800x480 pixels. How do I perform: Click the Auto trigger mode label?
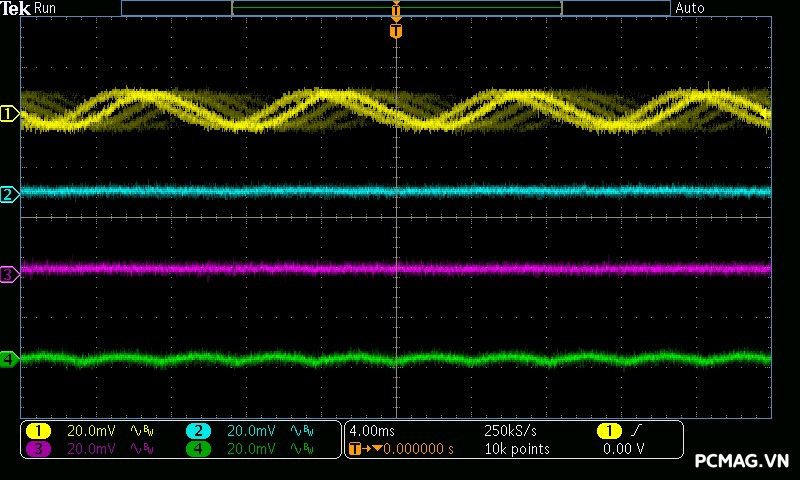point(690,8)
